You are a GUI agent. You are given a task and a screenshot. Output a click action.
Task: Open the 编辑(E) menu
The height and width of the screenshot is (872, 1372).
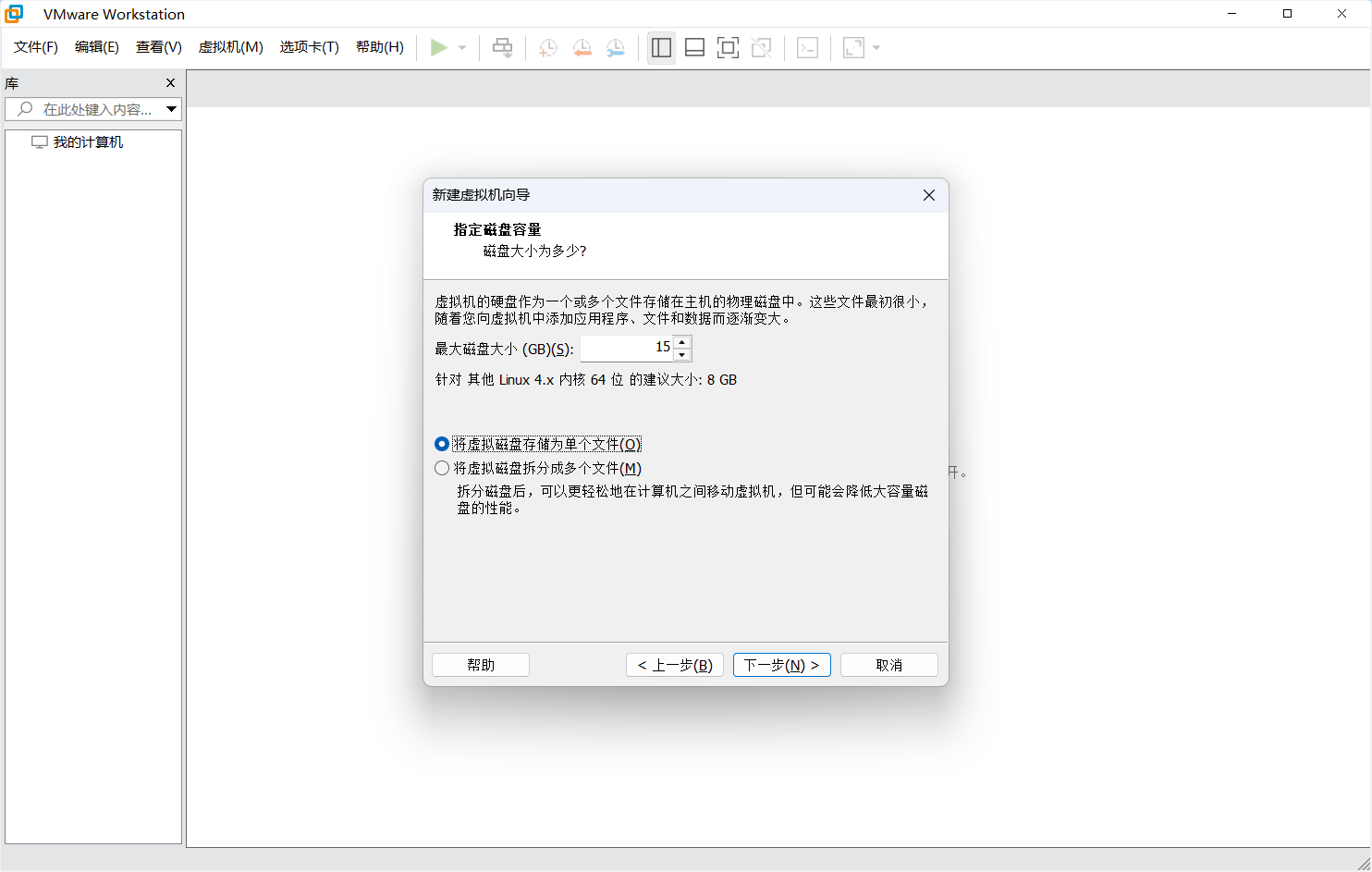coord(97,47)
